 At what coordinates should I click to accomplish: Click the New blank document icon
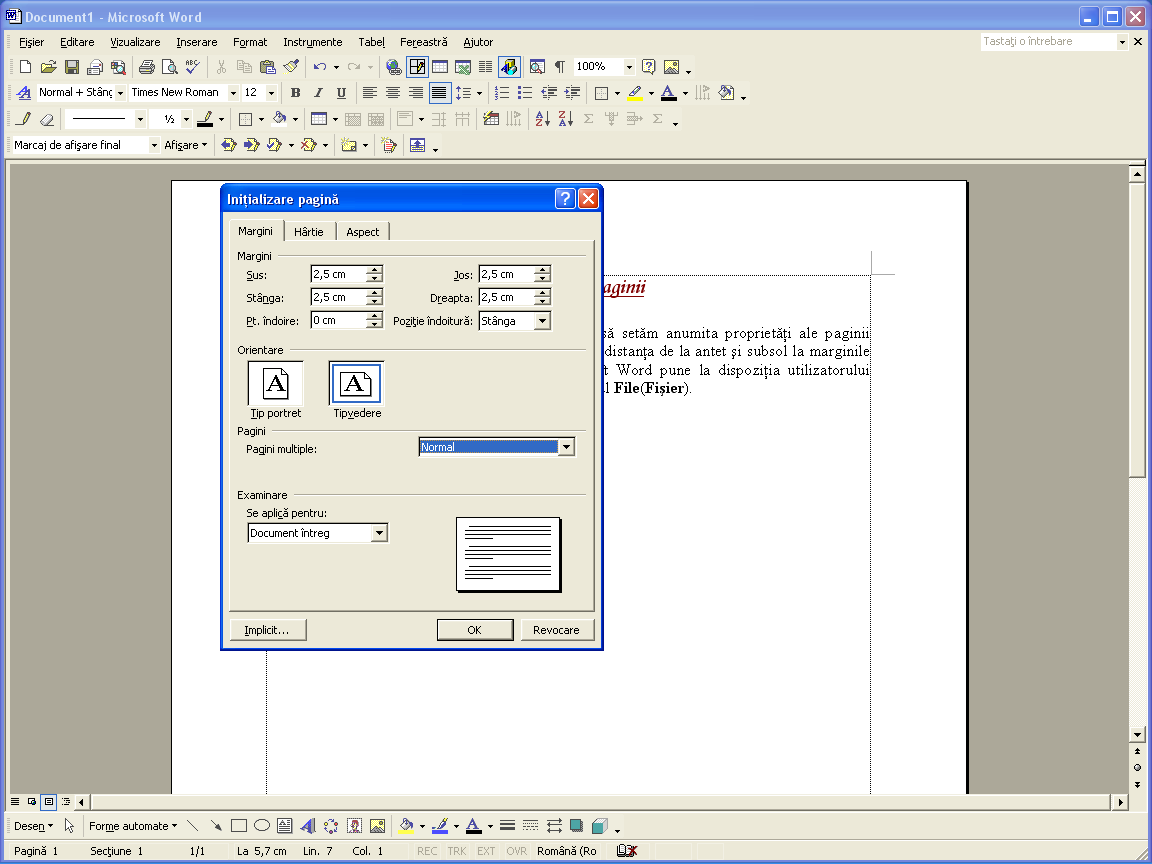point(25,67)
